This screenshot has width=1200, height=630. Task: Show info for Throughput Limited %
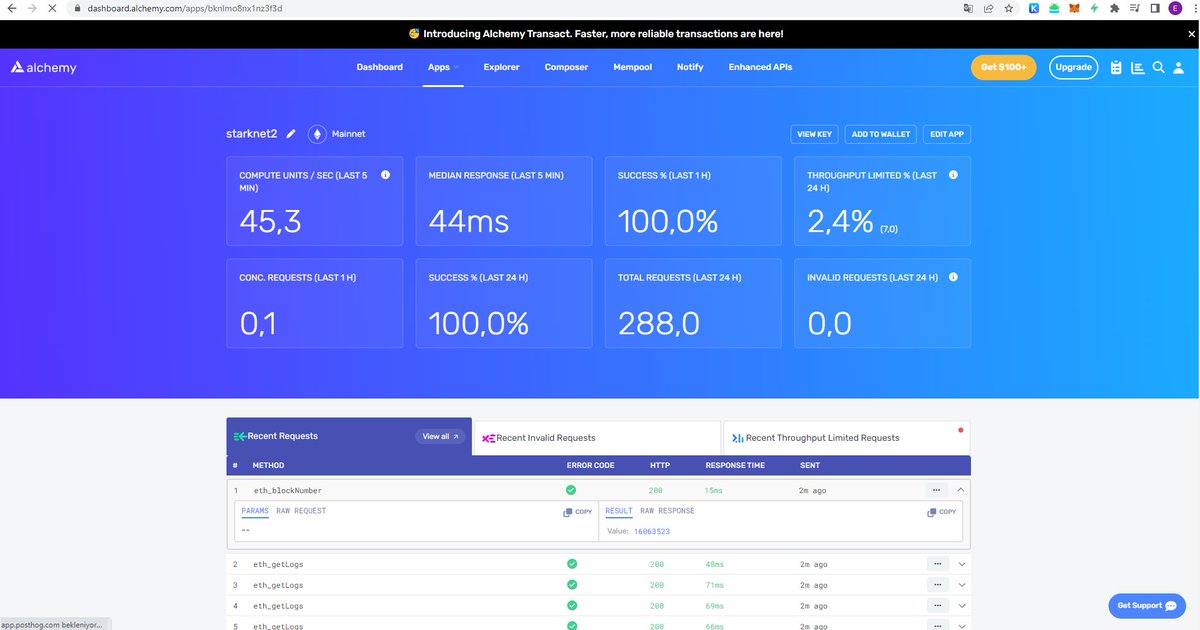[x=953, y=175]
